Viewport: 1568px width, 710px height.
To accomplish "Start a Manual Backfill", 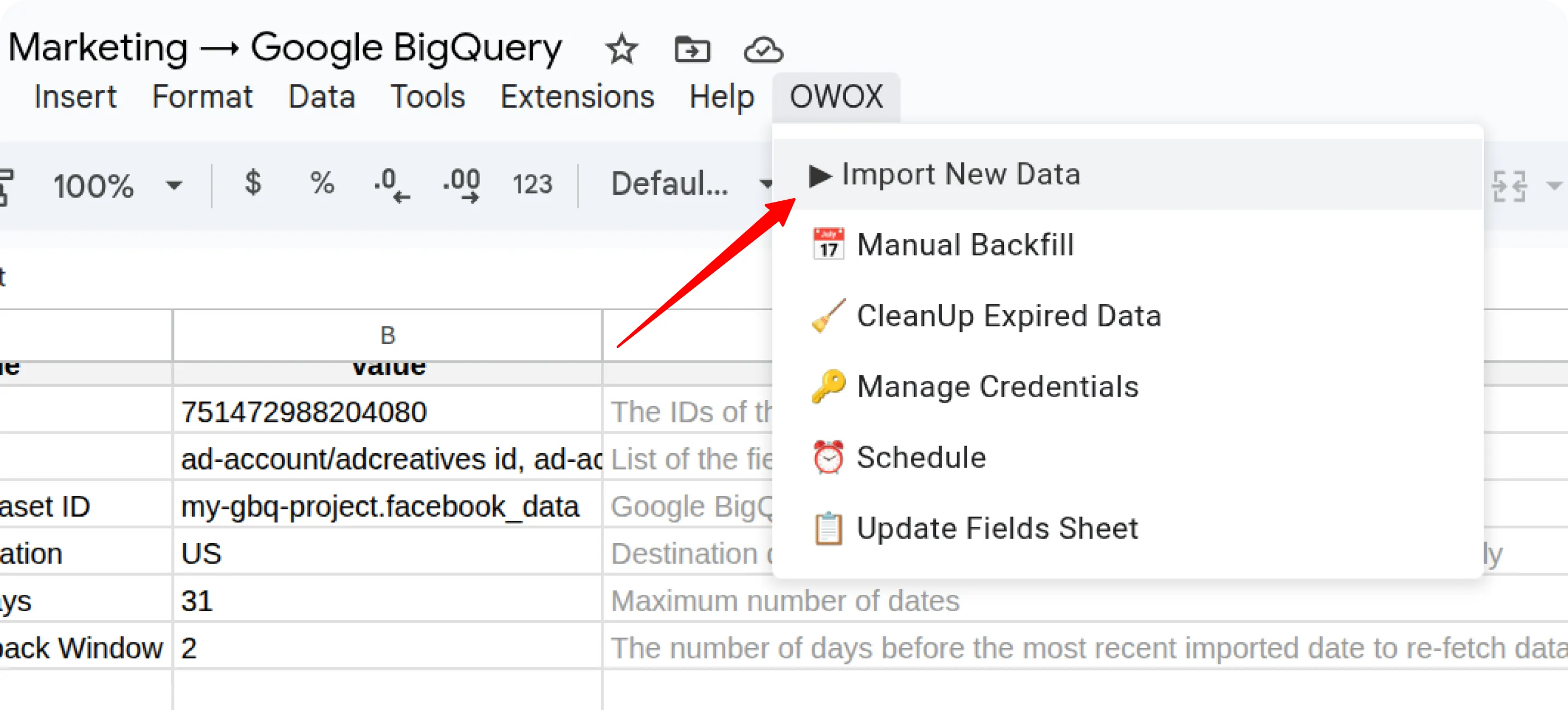I will point(966,245).
